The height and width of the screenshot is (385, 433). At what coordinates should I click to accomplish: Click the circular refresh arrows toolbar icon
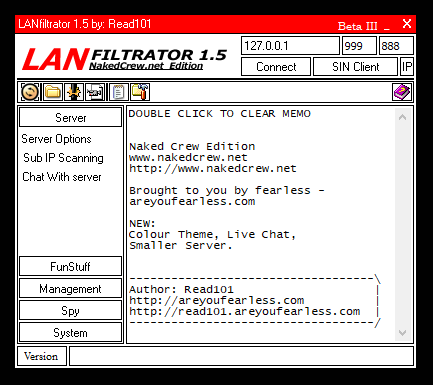[30, 92]
